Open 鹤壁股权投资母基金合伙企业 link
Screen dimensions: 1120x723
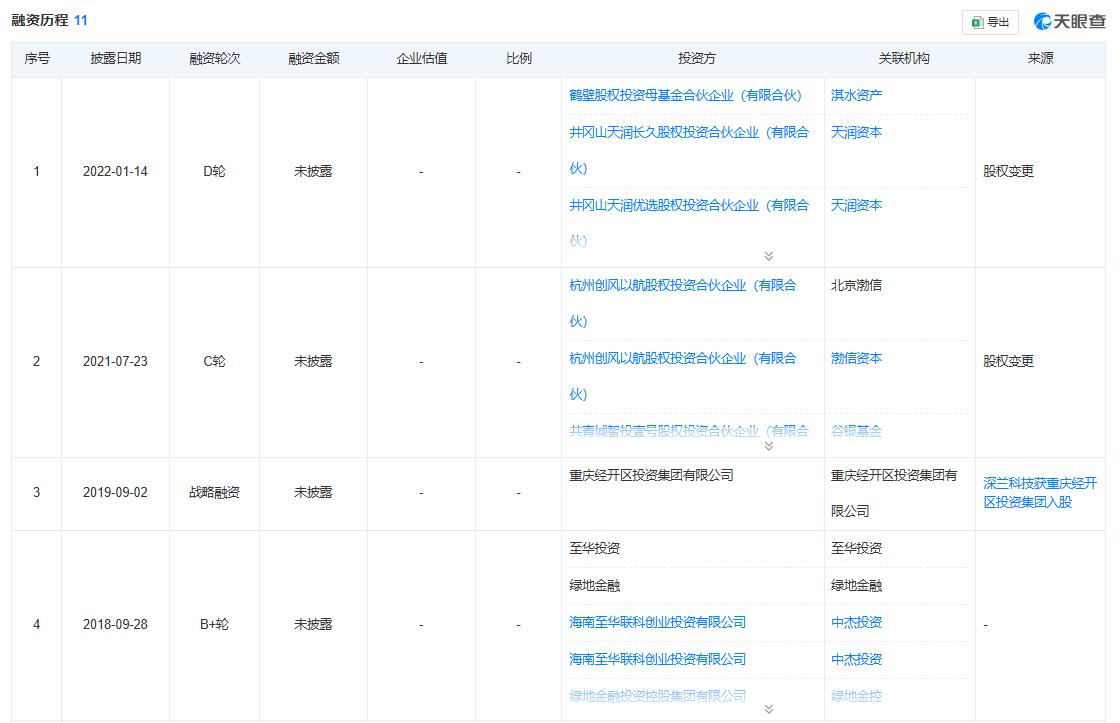click(685, 95)
